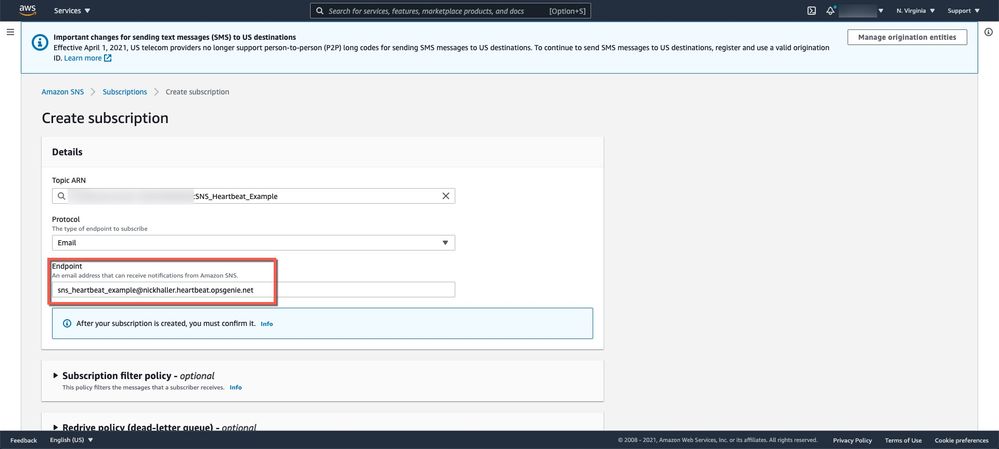Viewport: 999px width, 449px height.
Task: Click the Create subscription page heading
Action: [x=105, y=118]
